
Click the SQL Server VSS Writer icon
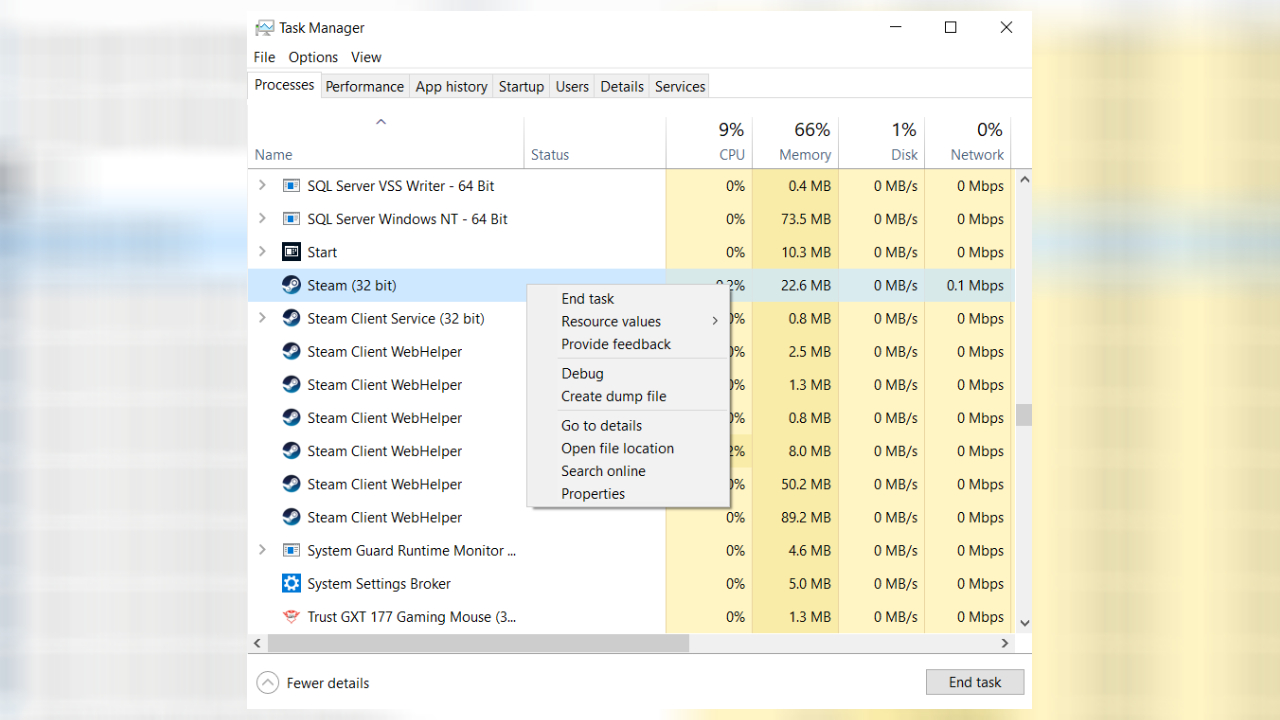pos(291,186)
